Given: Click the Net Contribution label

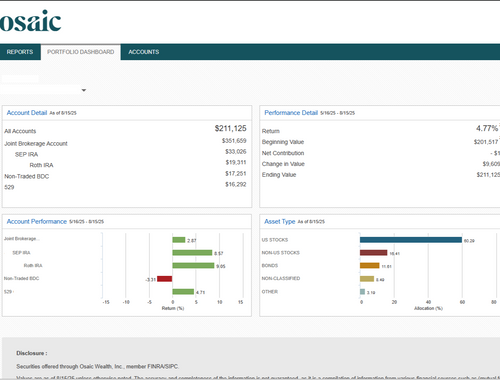Looking at the screenshot, I should pyautogui.click(x=283, y=153).
